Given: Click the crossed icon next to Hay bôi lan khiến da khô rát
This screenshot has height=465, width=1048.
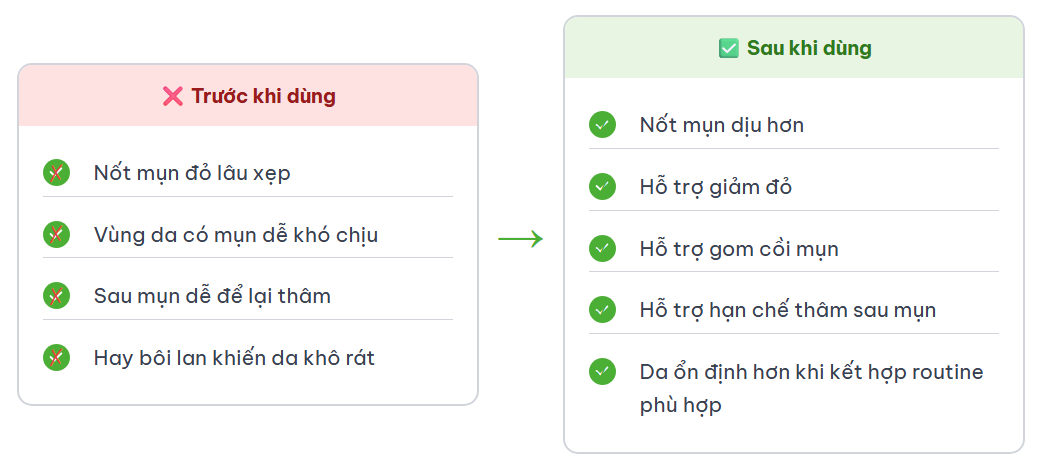Looking at the screenshot, I should [x=57, y=357].
